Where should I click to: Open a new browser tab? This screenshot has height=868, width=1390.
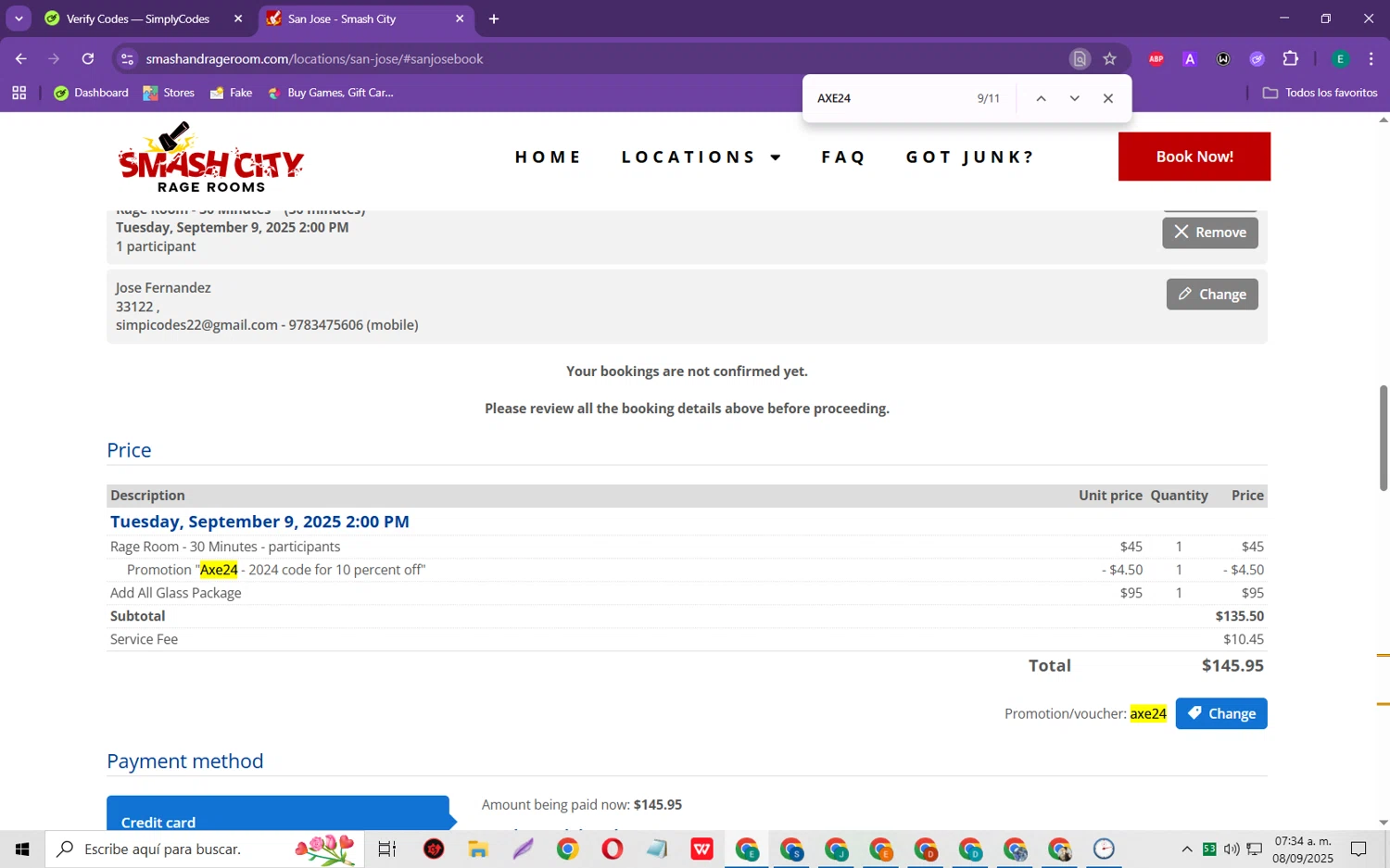494,19
